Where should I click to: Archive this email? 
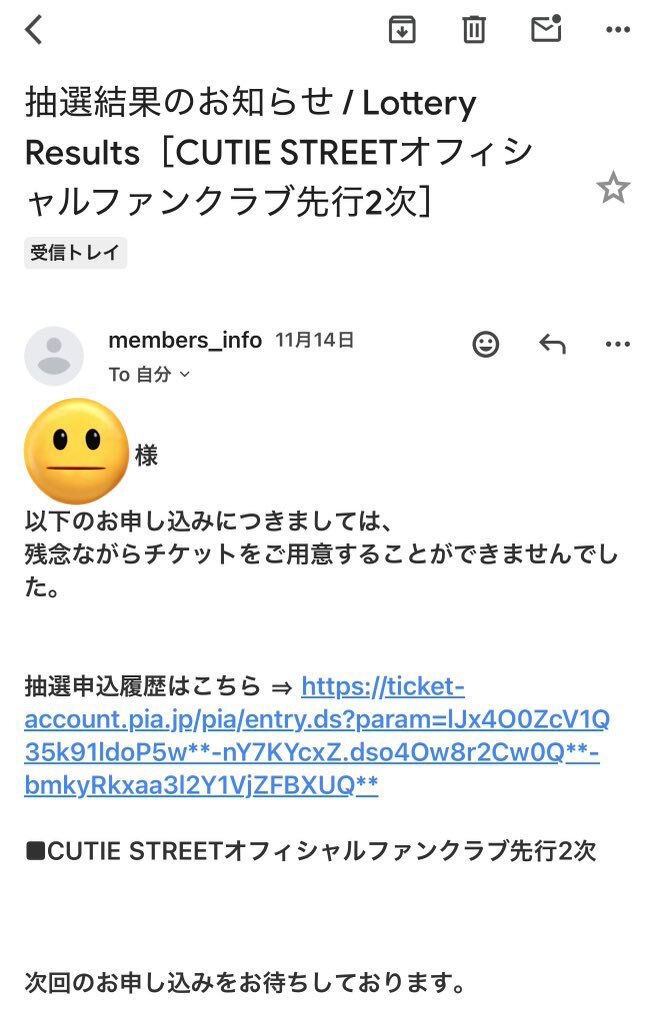(402, 31)
